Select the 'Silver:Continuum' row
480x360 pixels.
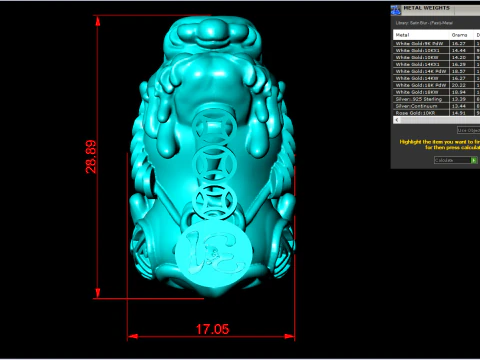(437, 106)
